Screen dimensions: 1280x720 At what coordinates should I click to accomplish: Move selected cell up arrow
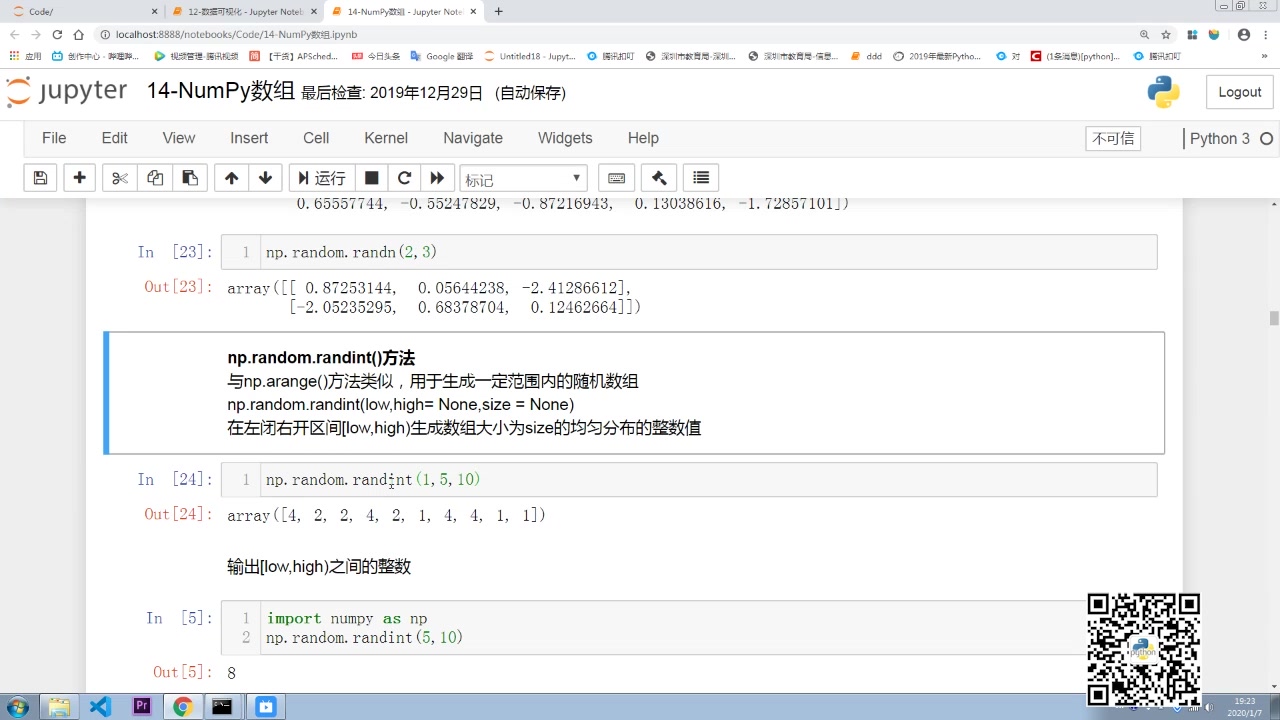point(231,178)
